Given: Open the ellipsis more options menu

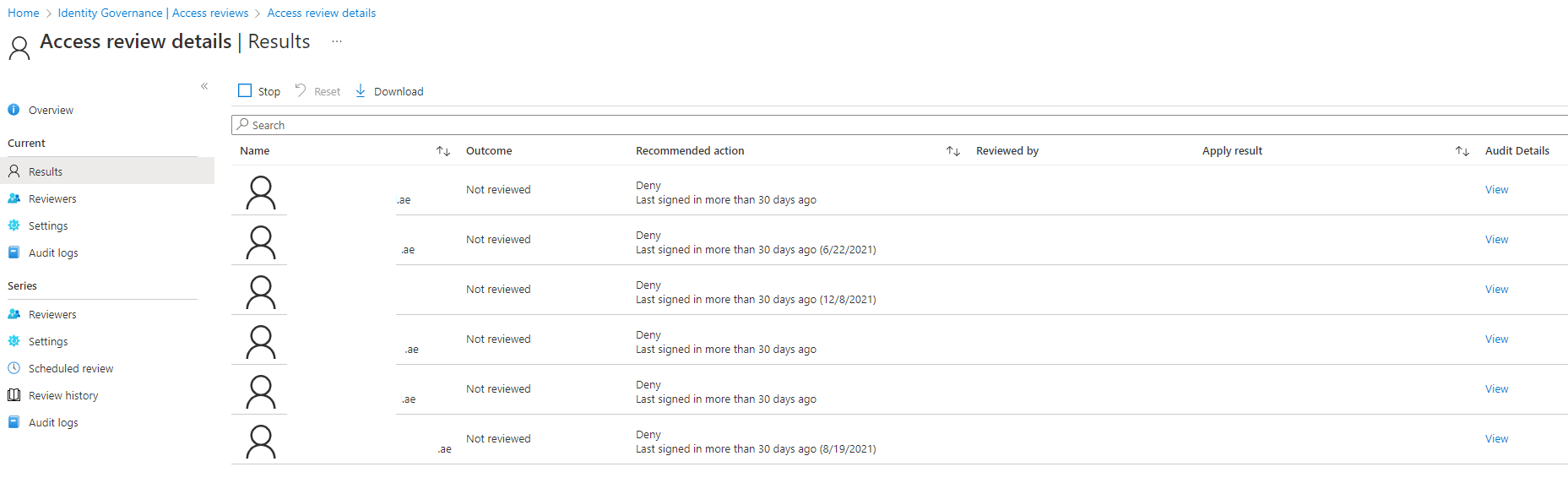Looking at the screenshot, I should tap(337, 41).
